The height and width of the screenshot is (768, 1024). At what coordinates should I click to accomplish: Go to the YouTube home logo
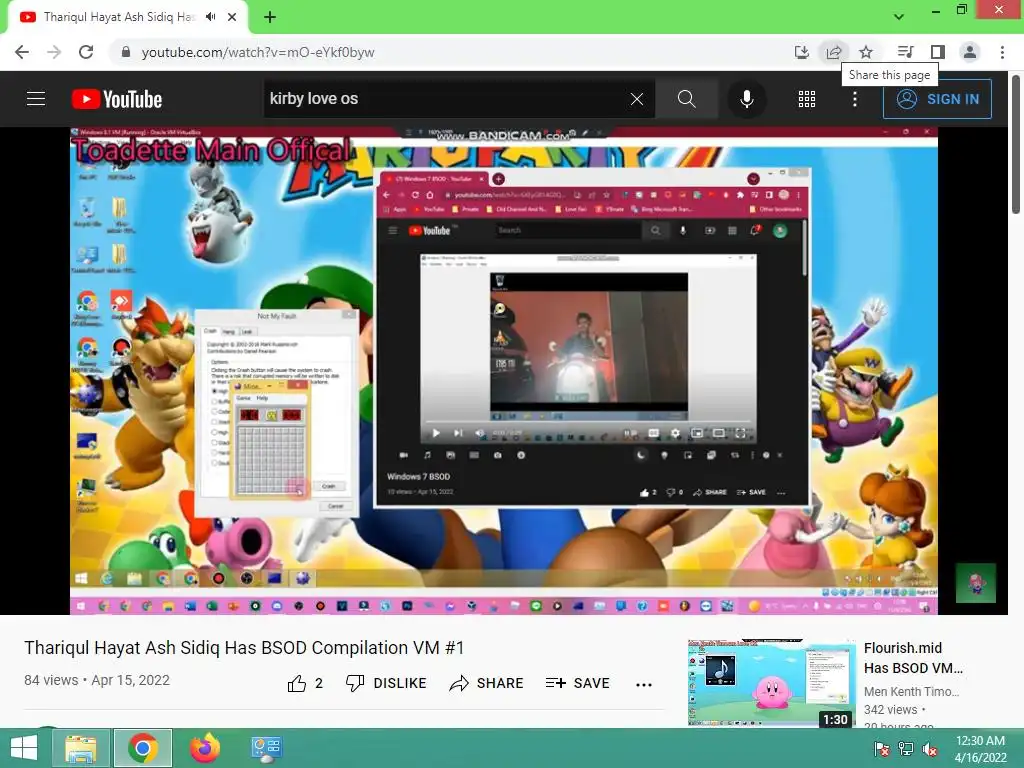(x=117, y=99)
